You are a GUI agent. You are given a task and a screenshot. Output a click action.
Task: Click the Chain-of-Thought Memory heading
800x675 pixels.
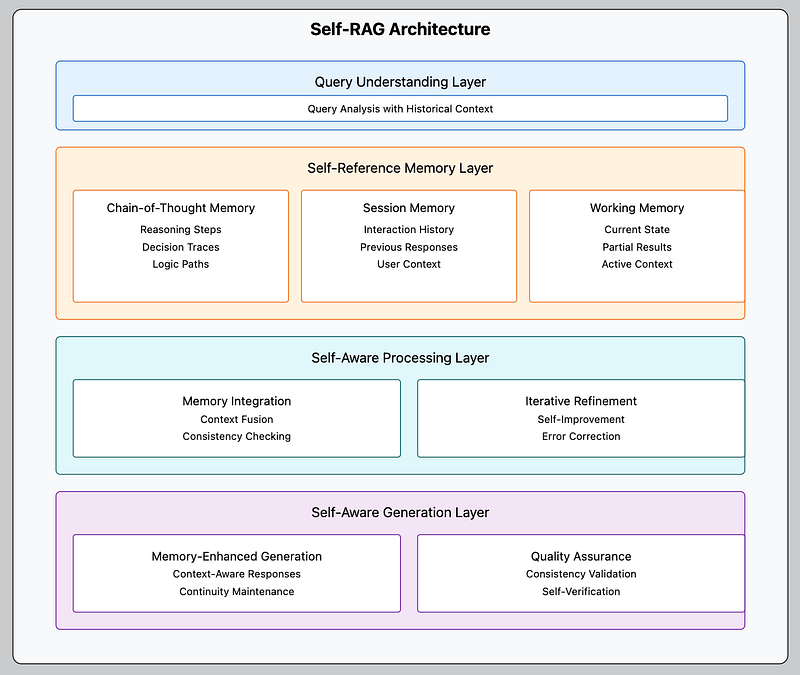tap(181, 208)
